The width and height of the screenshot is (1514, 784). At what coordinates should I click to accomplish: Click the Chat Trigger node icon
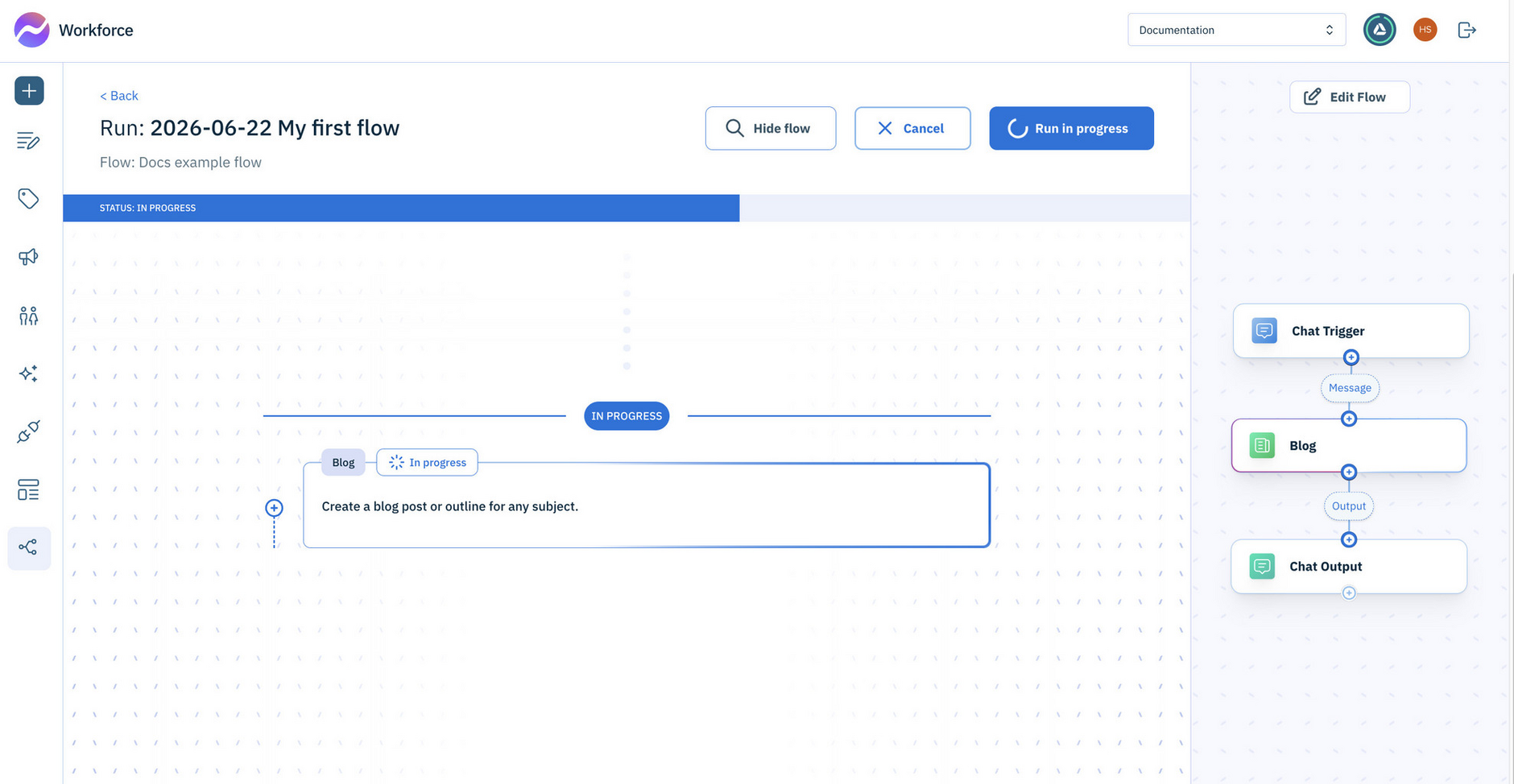1264,331
